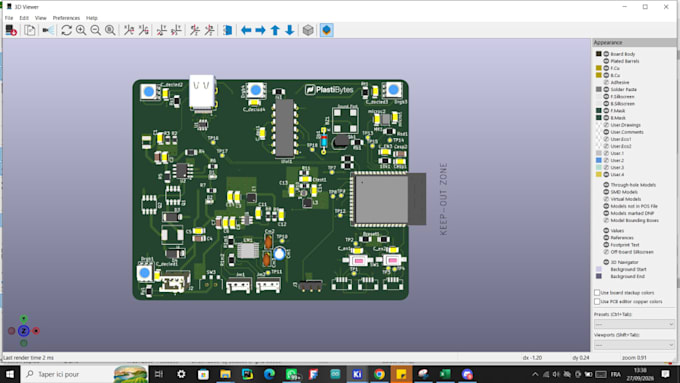Viewport: 680px width, 383px height.
Task: Click the Z axis in the 3D navigator gizmo
Action: (x=23, y=331)
